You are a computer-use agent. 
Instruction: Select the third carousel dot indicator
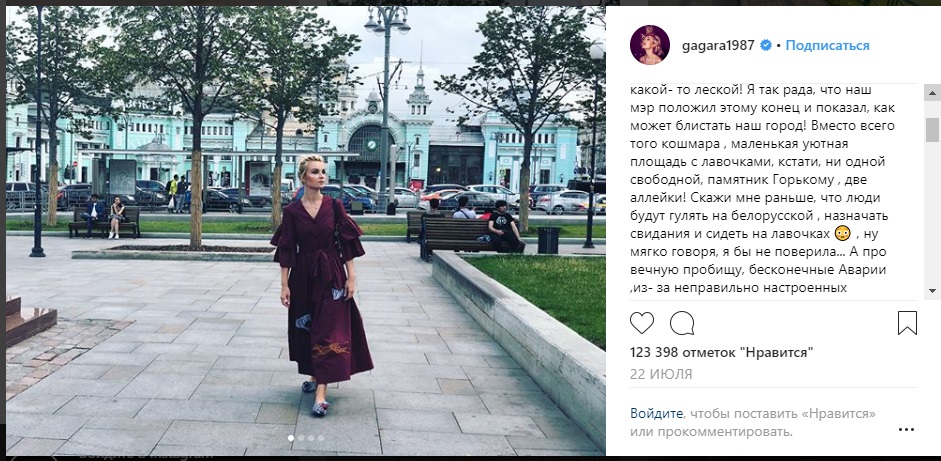(x=311, y=438)
